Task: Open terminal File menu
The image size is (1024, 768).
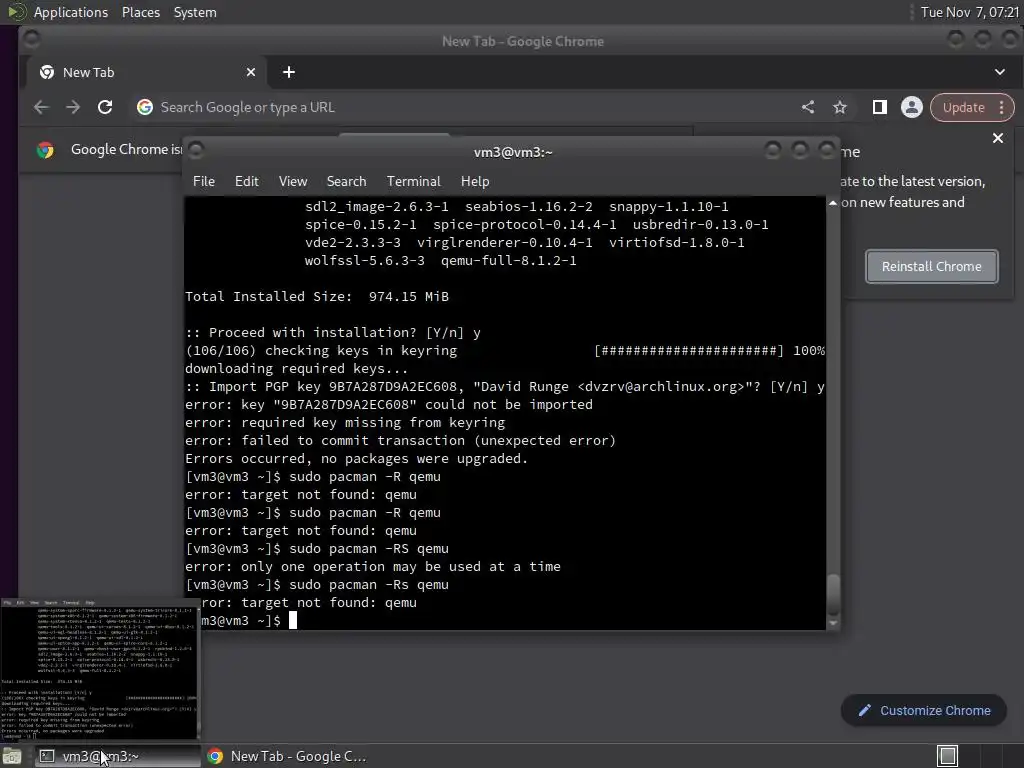Action: pyautogui.click(x=204, y=181)
